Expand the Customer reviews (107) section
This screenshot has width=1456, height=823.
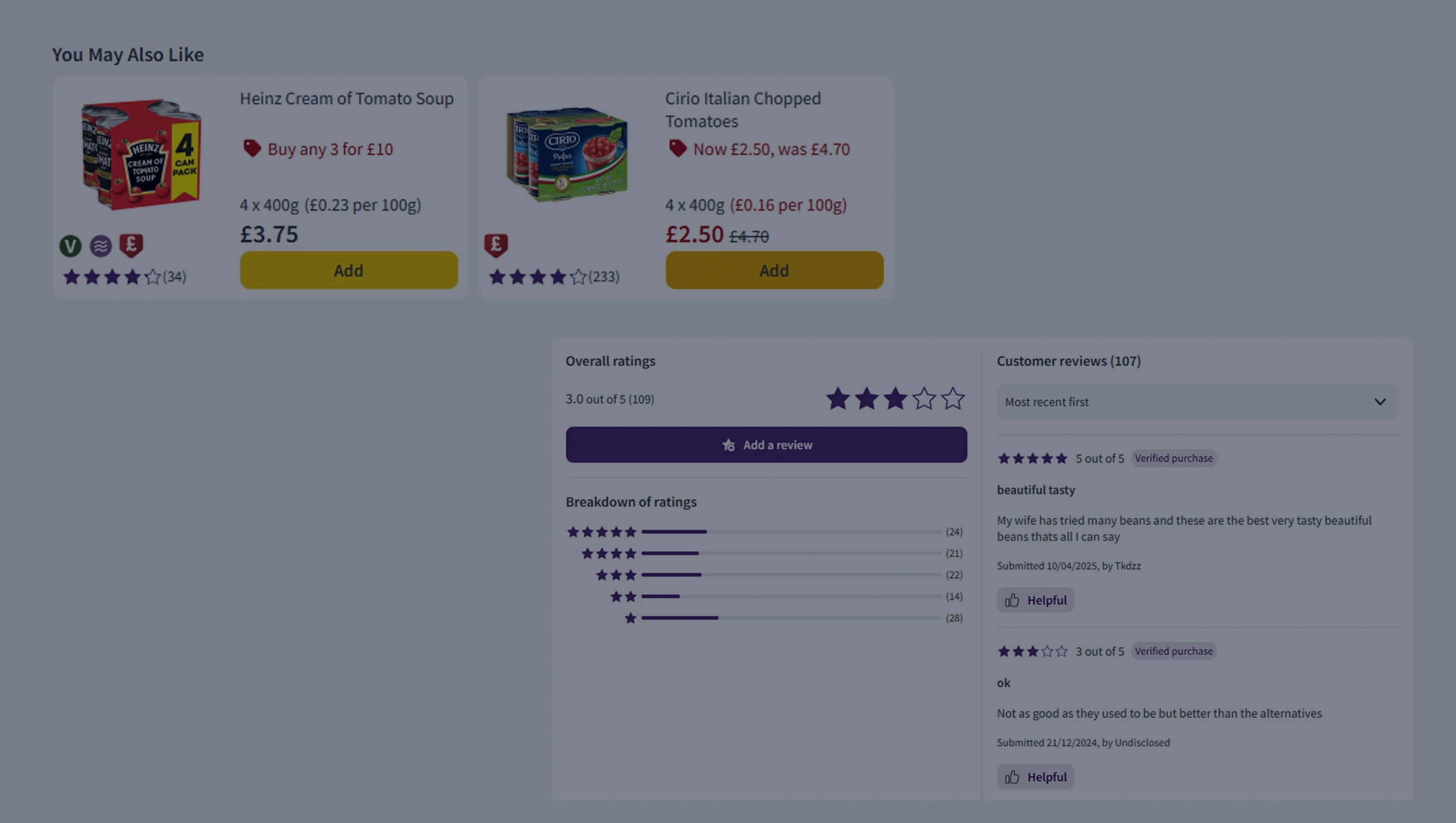1068,361
